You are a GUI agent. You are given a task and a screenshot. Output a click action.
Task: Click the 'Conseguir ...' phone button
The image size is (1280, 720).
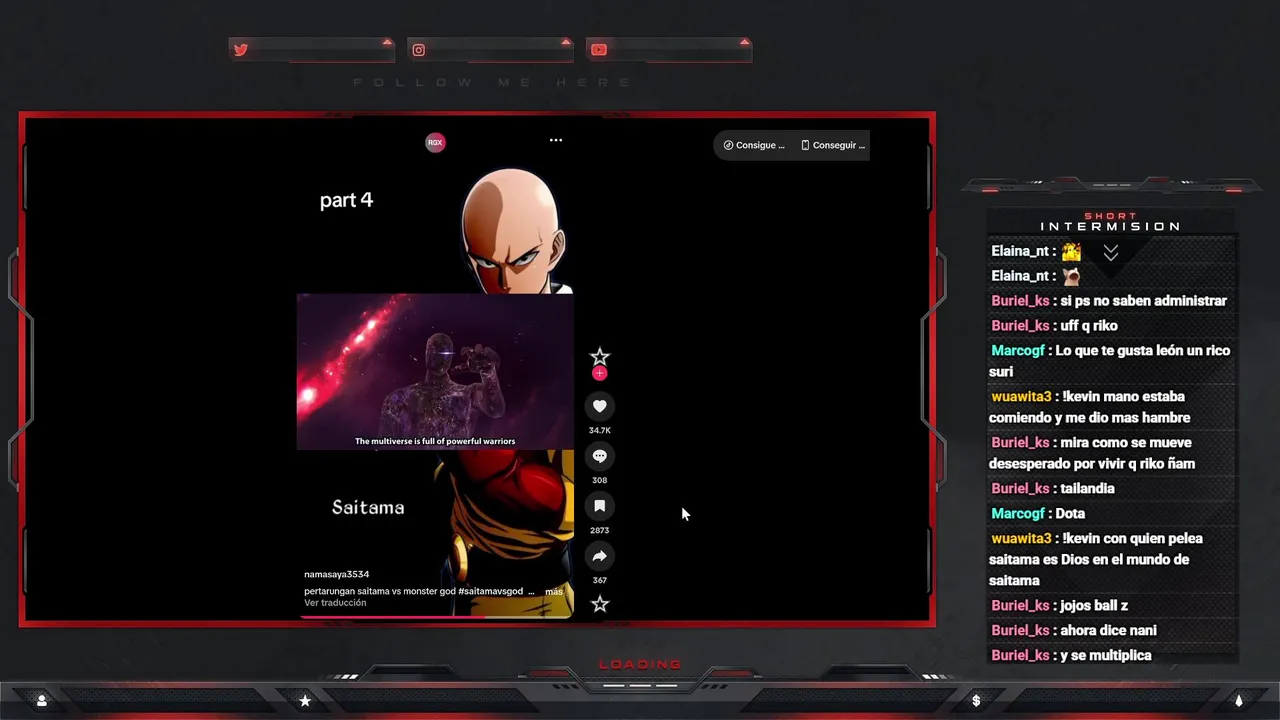[833, 145]
